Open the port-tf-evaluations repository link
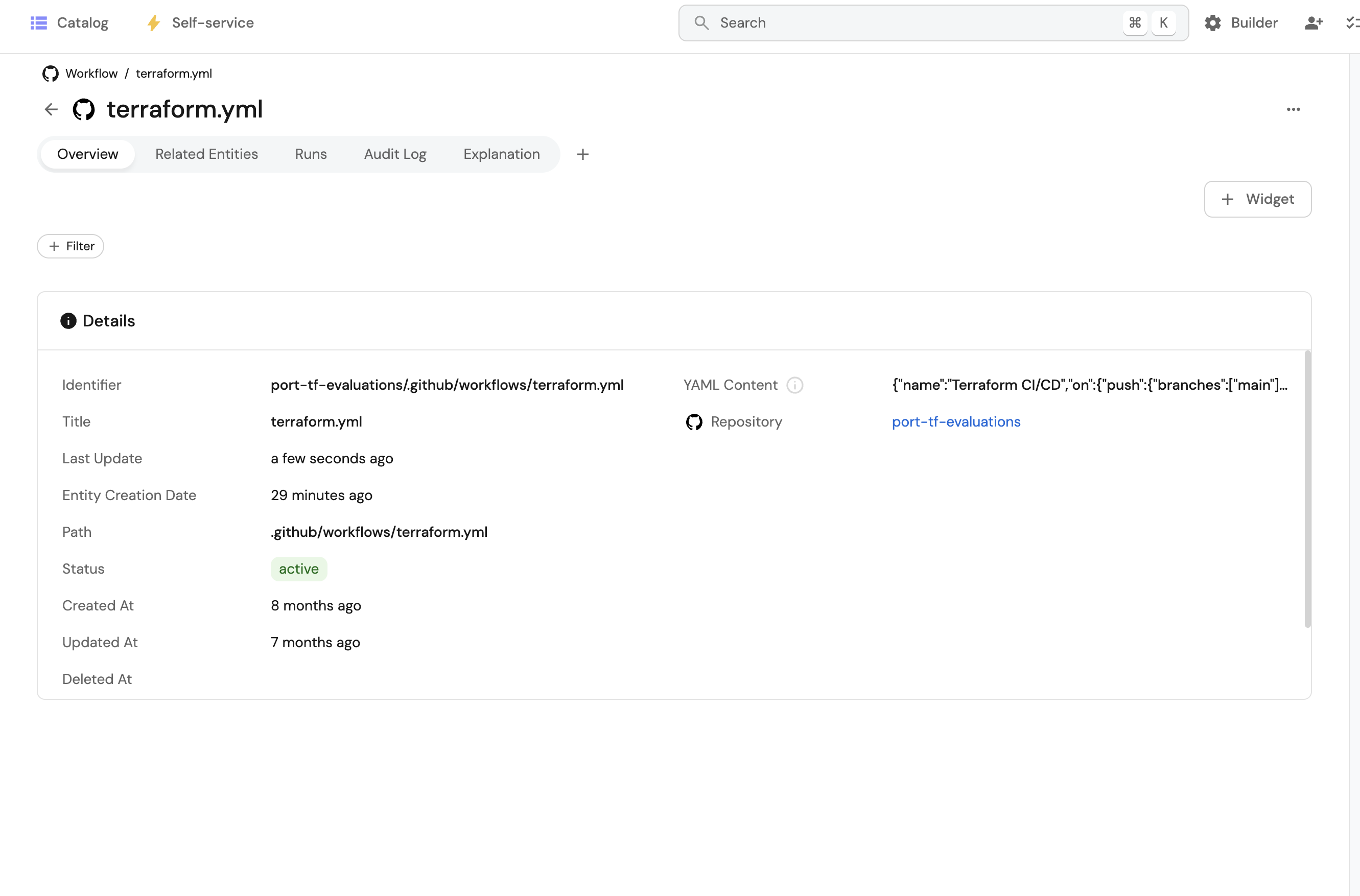The image size is (1360, 896). pyautogui.click(x=956, y=422)
